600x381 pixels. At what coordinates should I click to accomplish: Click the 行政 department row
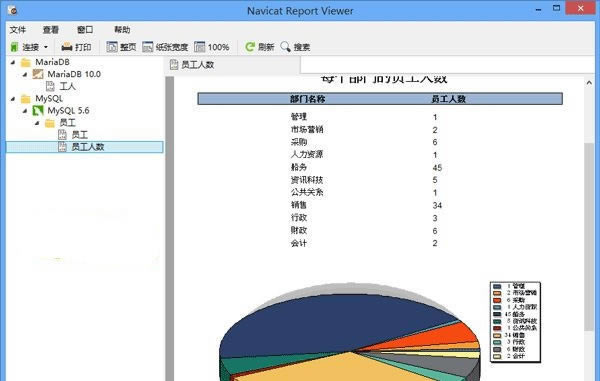tap(299, 218)
